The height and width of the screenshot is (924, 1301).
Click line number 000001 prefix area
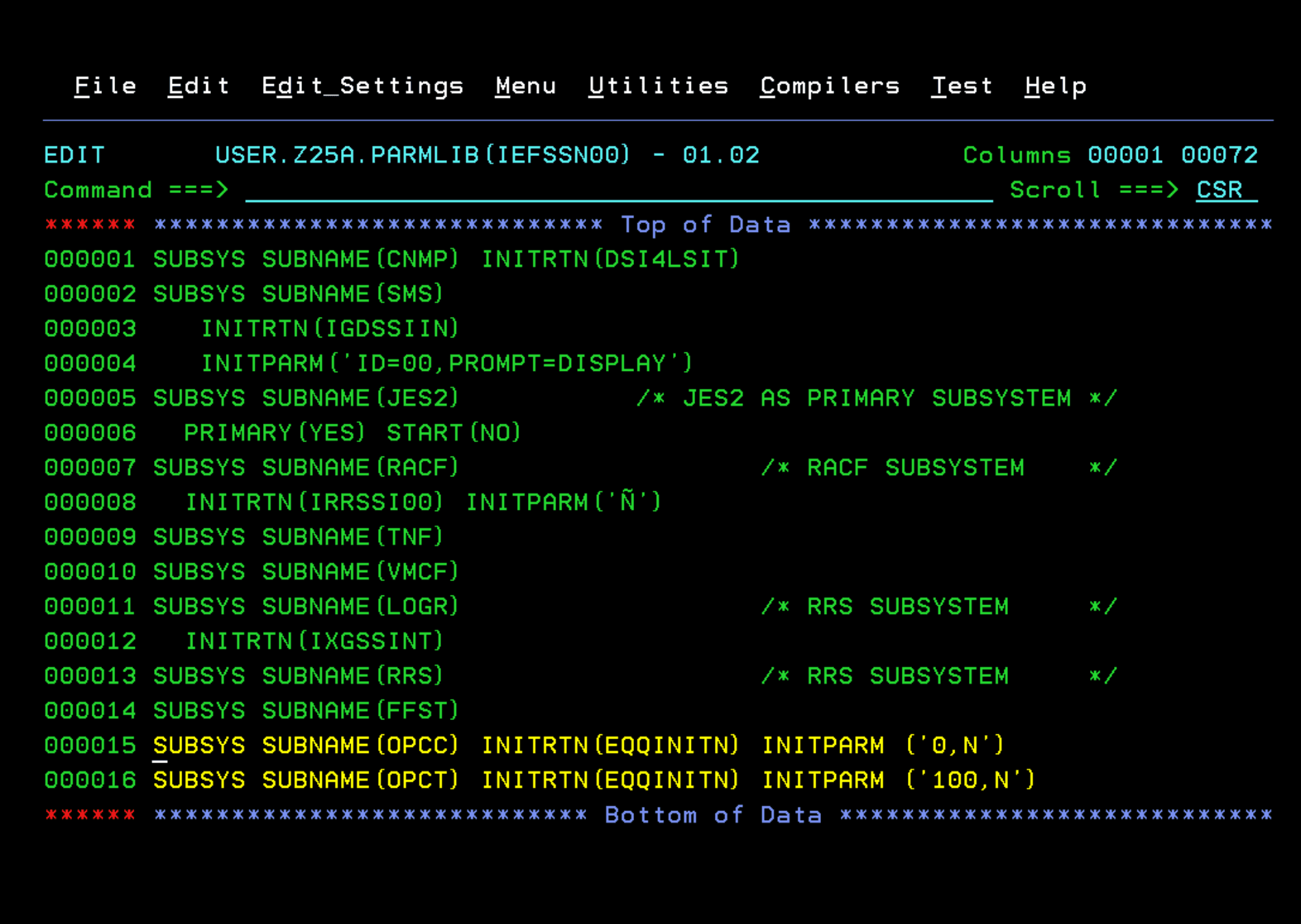point(90,259)
